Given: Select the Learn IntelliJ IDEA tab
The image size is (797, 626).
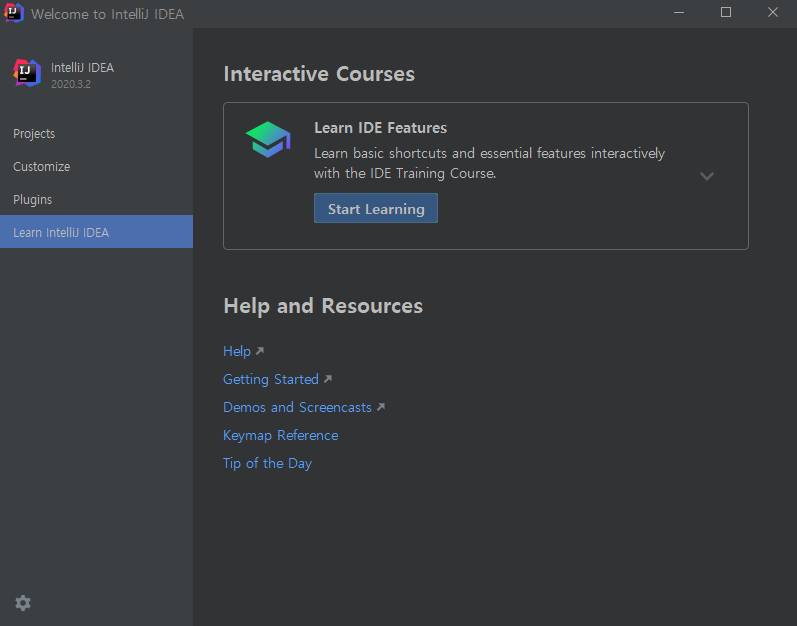Looking at the screenshot, I should click(97, 232).
